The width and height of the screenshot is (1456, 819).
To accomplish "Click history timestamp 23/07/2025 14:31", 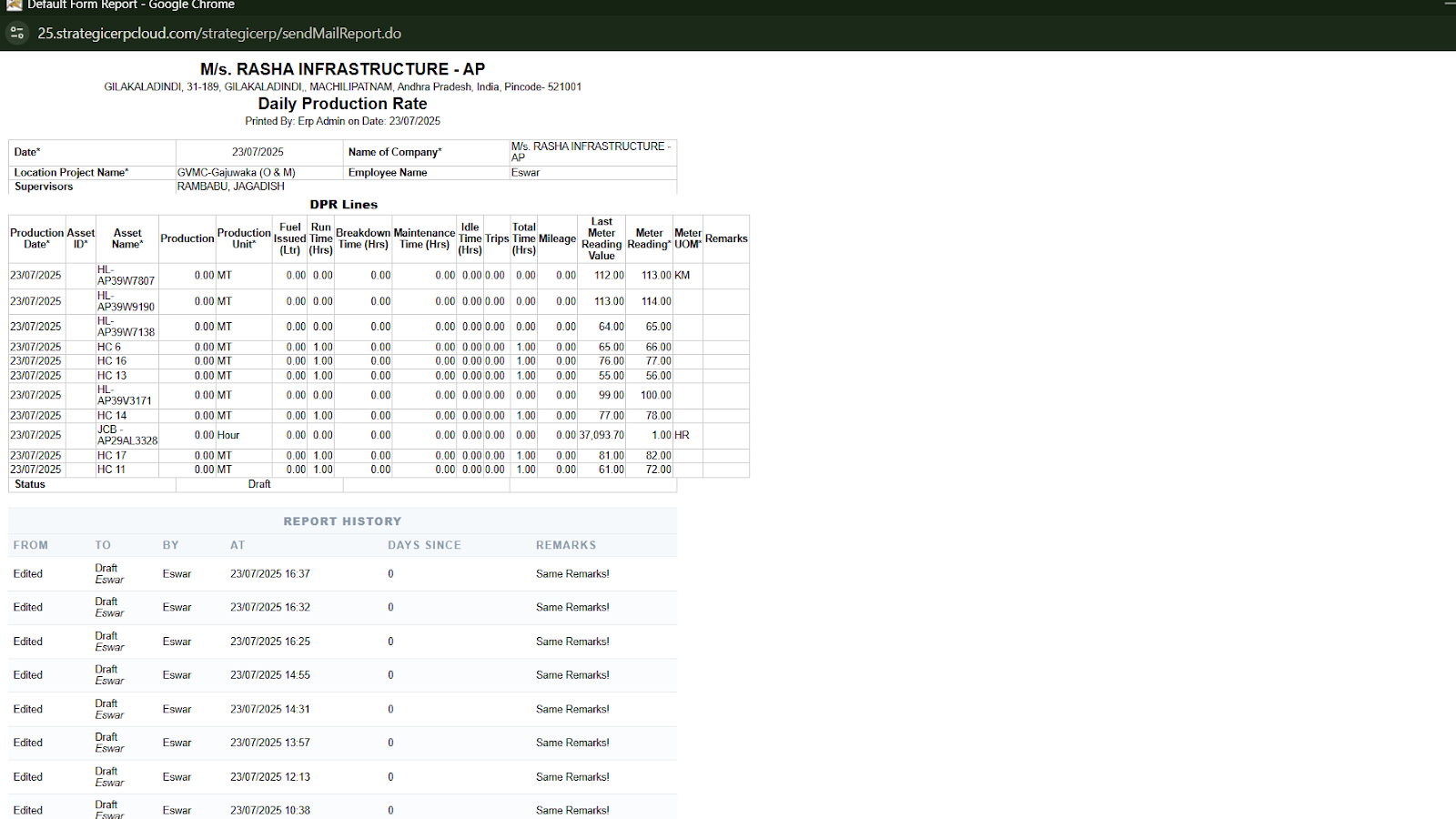I will pyautogui.click(x=270, y=710).
